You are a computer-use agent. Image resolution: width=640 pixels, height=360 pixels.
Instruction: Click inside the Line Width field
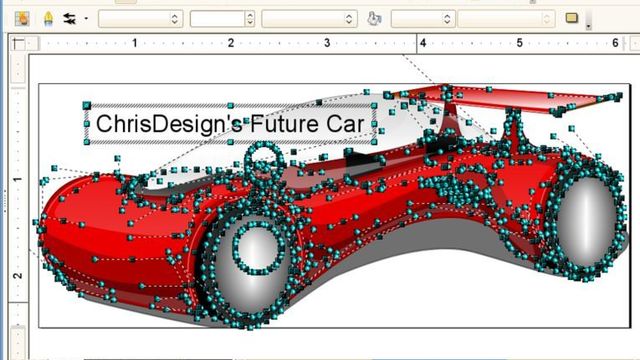click(x=218, y=19)
